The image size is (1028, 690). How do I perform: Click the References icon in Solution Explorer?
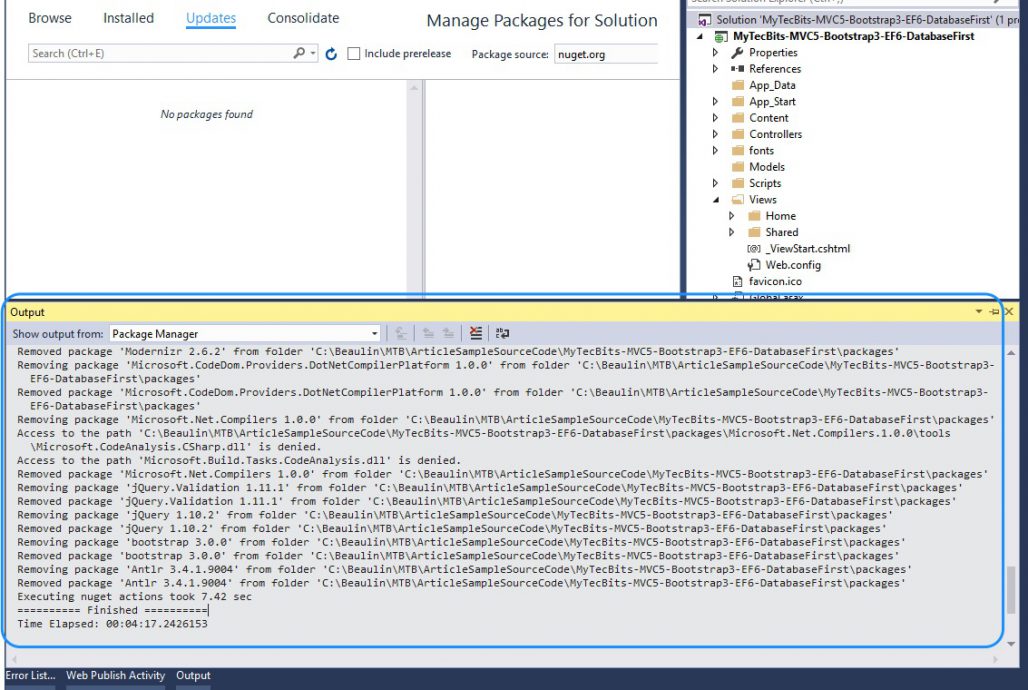[x=738, y=69]
